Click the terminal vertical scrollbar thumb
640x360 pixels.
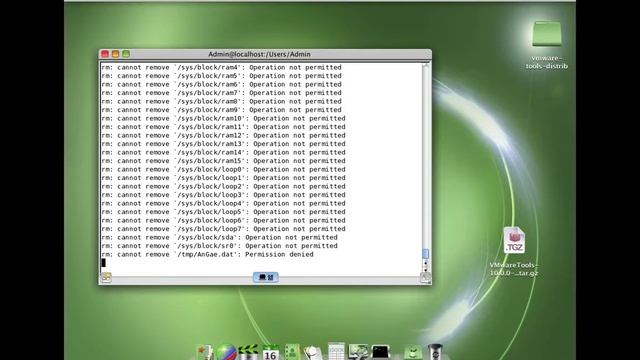[425, 253]
